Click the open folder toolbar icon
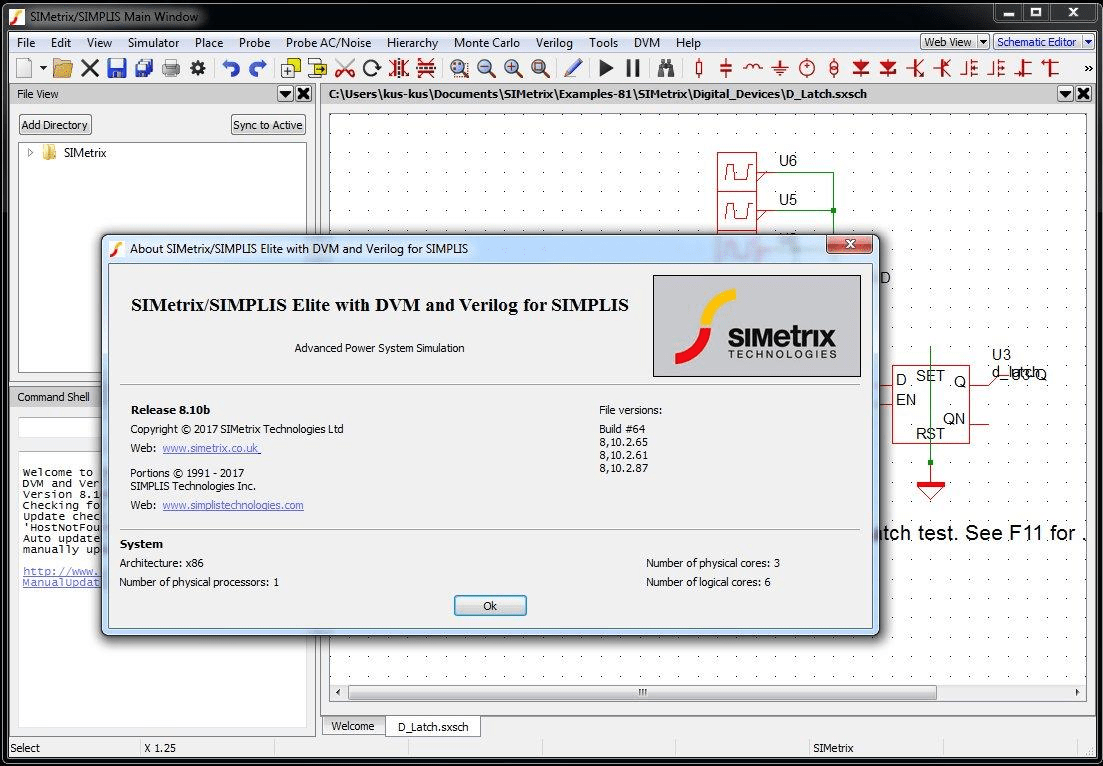This screenshot has width=1103, height=766. (63, 68)
